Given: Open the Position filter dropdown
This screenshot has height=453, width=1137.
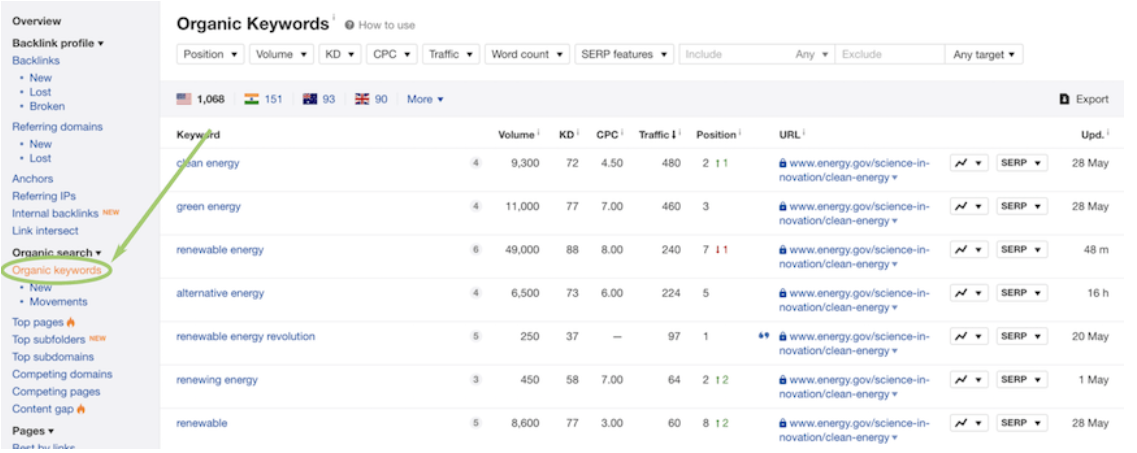Looking at the screenshot, I should (211, 55).
